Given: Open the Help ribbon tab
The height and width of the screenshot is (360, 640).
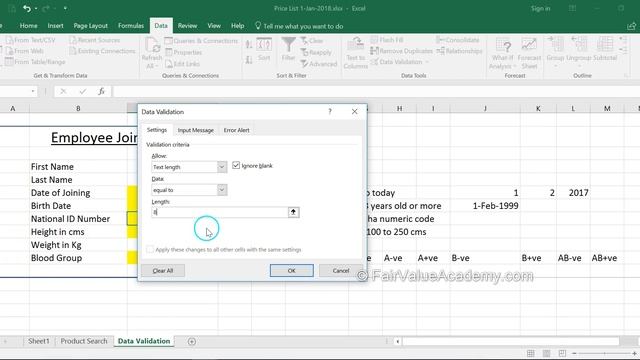Looking at the screenshot, I should pos(238,26).
